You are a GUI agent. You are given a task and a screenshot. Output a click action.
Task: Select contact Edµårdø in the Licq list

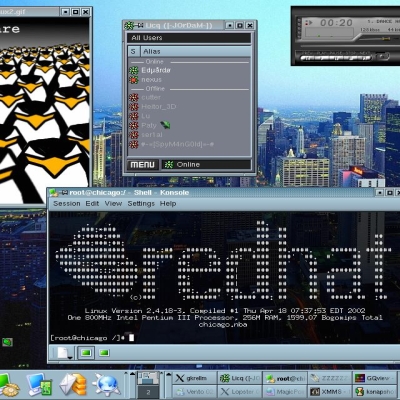[156, 70]
